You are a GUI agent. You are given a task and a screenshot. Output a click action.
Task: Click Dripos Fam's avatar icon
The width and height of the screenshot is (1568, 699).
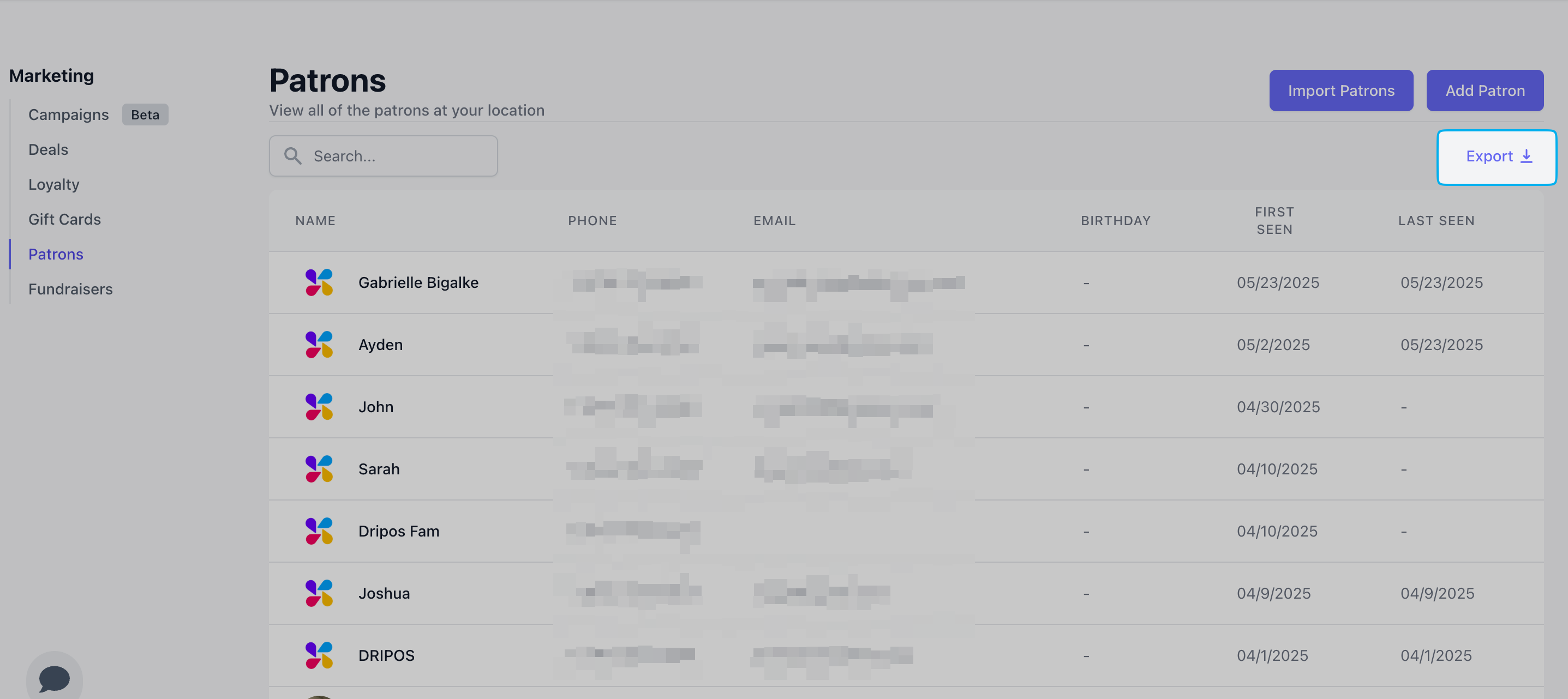(319, 531)
